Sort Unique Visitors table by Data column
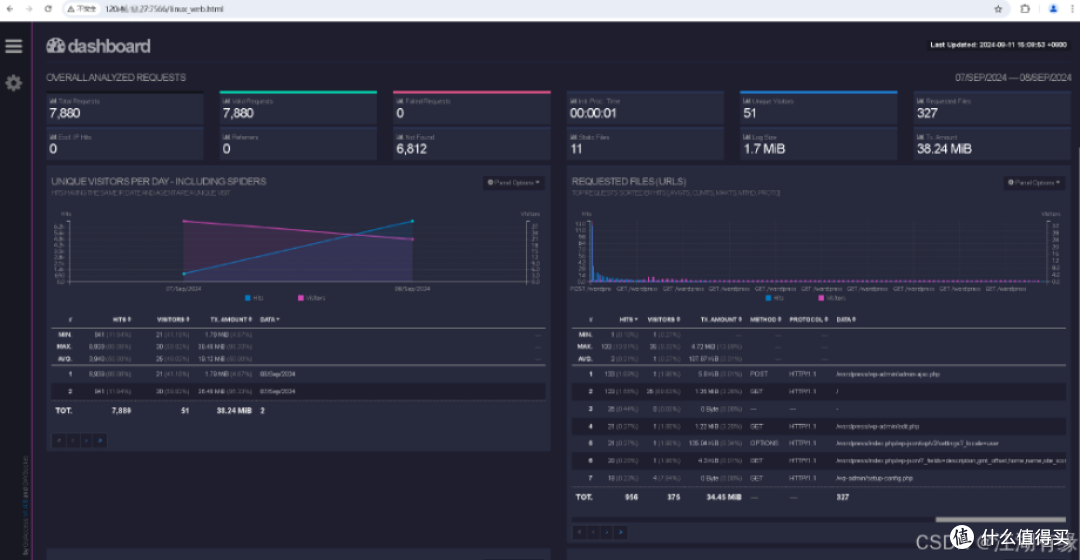This screenshot has width=1080, height=560. (x=270, y=320)
